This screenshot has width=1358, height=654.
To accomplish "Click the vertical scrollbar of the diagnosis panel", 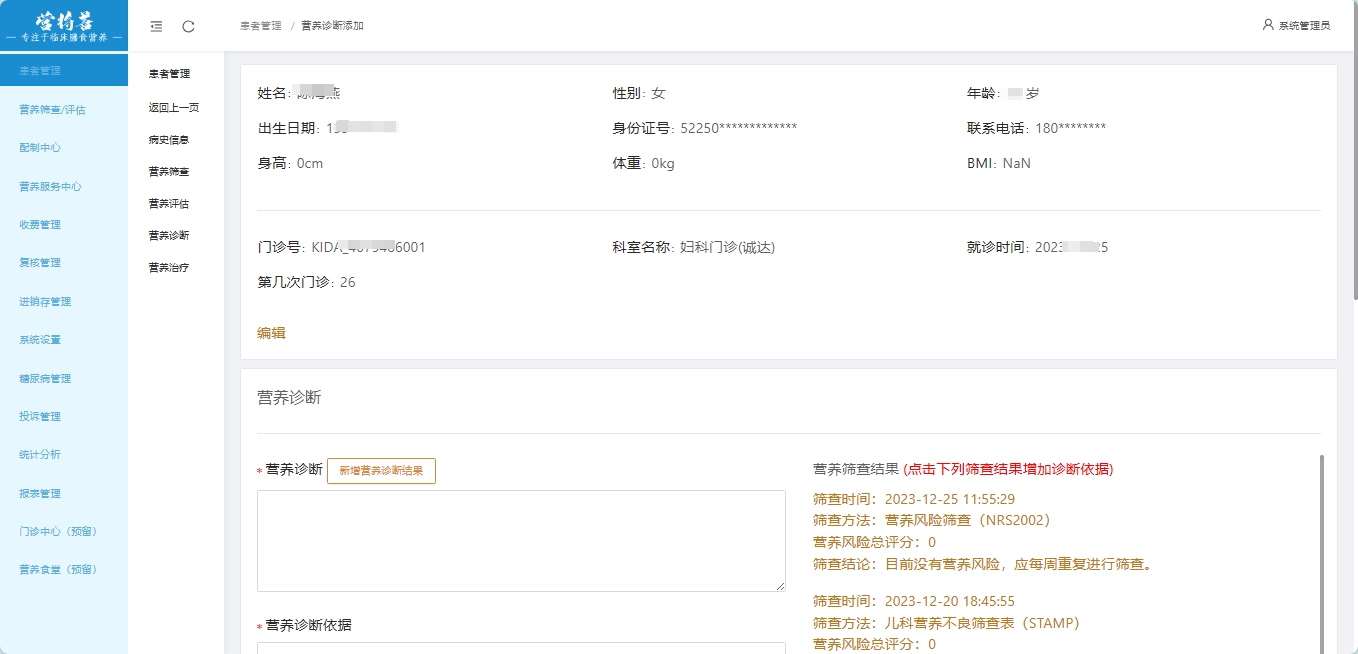I will point(1321,550).
